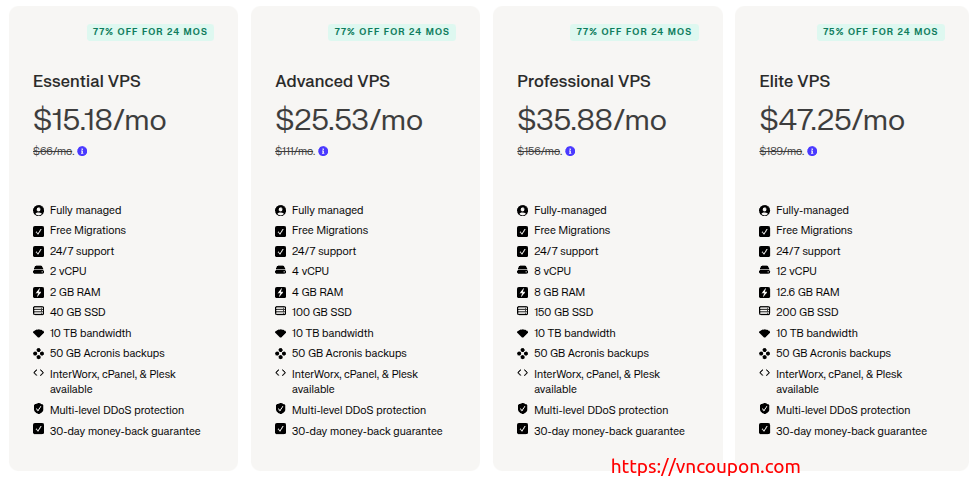Click the Advanced VPS 4 vCPU icon

[x=281, y=271]
